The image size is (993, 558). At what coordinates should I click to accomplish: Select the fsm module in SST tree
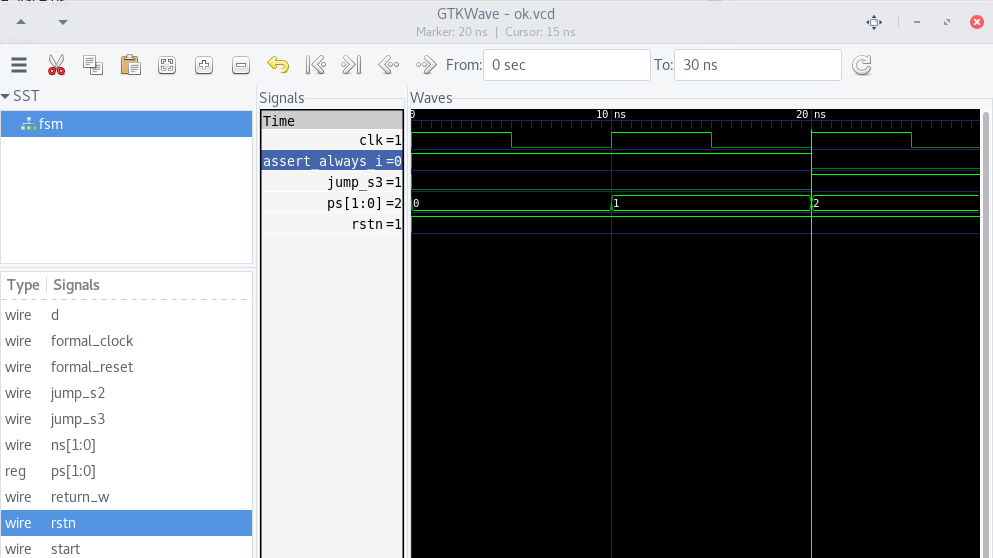[127, 124]
